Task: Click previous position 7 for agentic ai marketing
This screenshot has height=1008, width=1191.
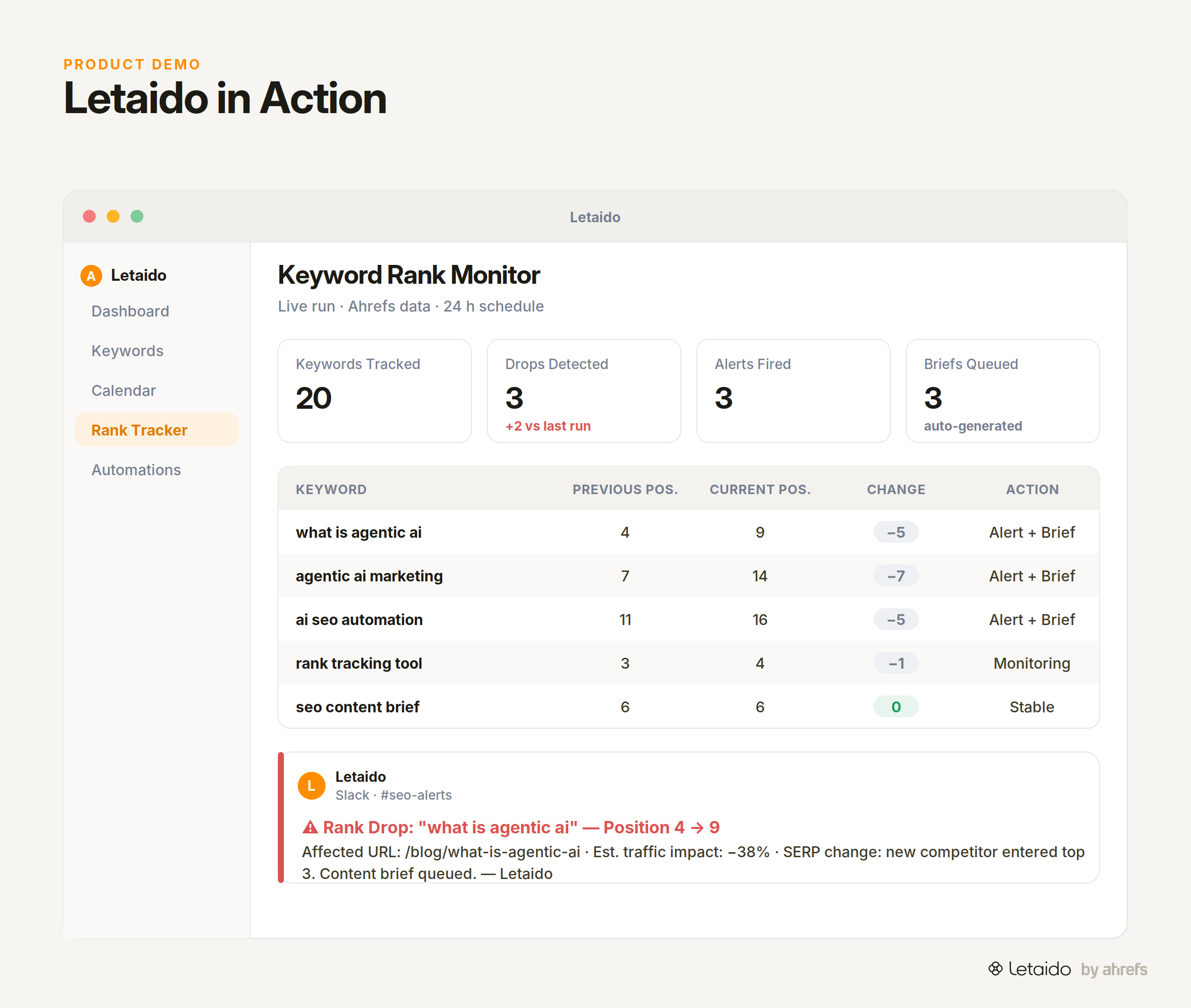Action: click(625, 575)
